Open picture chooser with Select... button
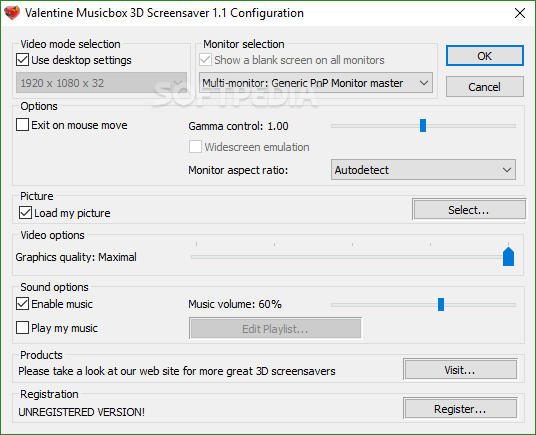The height and width of the screenshot is (435, 536). coord(469,209)
